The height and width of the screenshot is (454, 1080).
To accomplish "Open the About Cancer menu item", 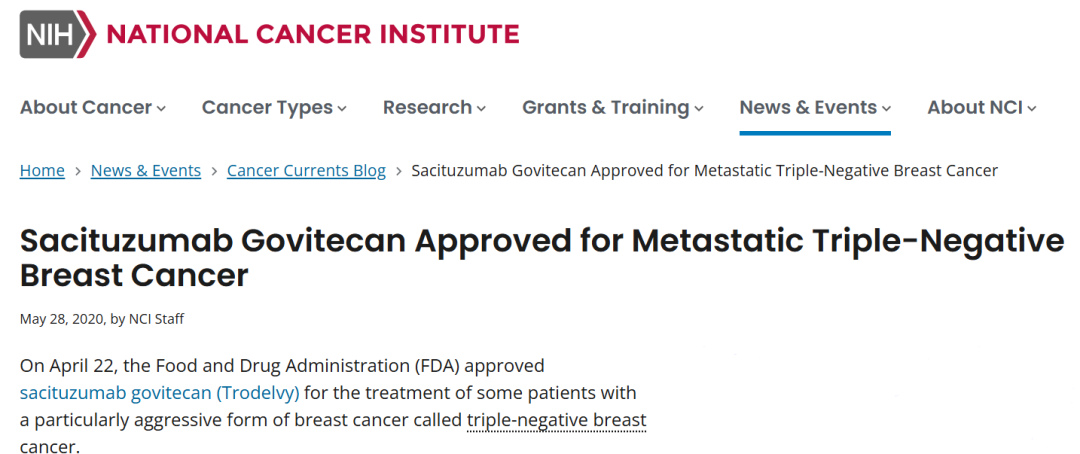I will point(86,107).
